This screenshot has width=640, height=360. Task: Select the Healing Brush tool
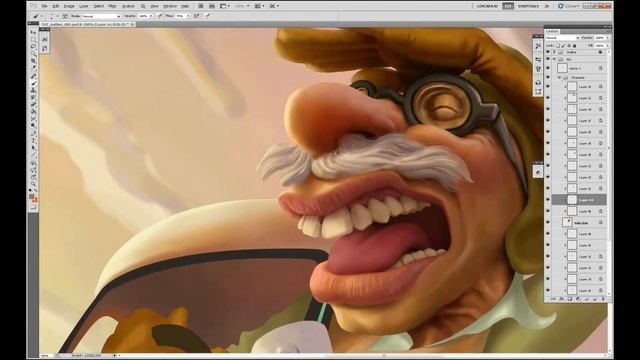[33, 76]
